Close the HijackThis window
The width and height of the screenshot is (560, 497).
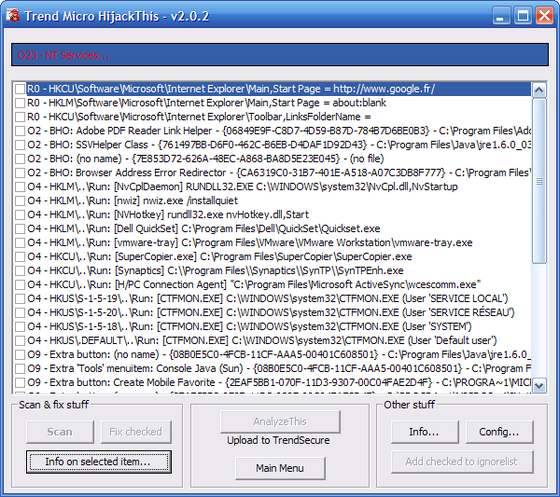pos(545,16)
